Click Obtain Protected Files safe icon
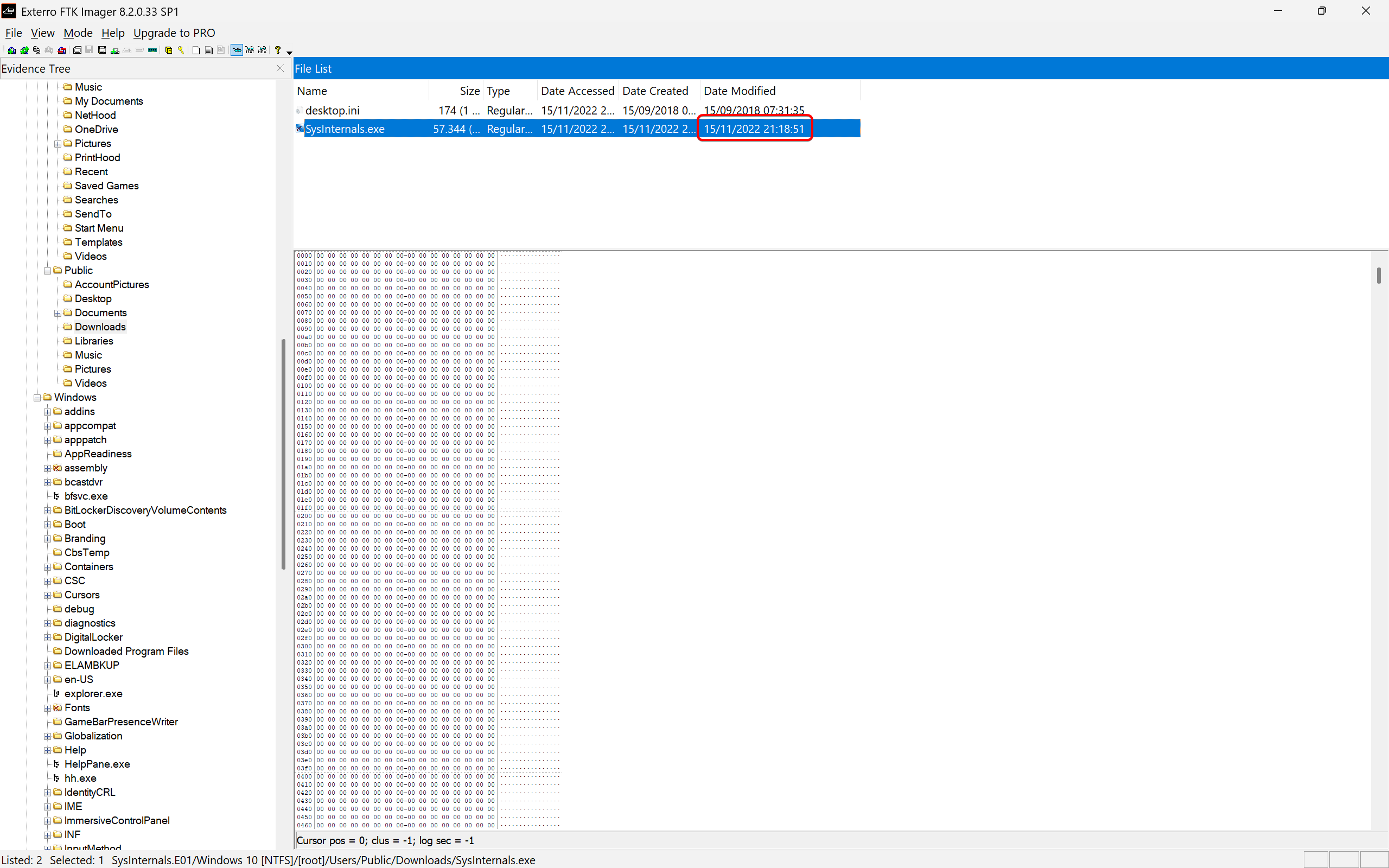The width and height of the screenshot is (1389, 868). click(169, 50)
